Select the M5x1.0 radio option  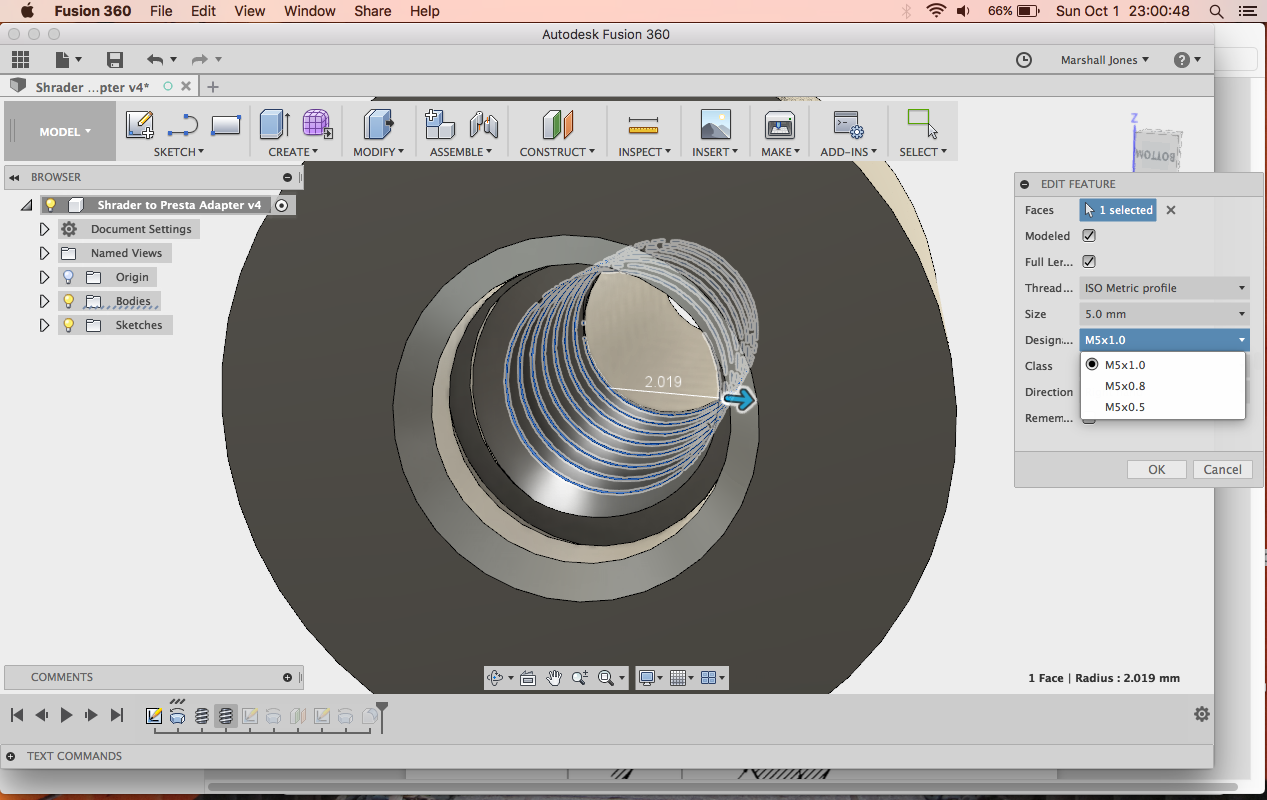pos(1093,365)
